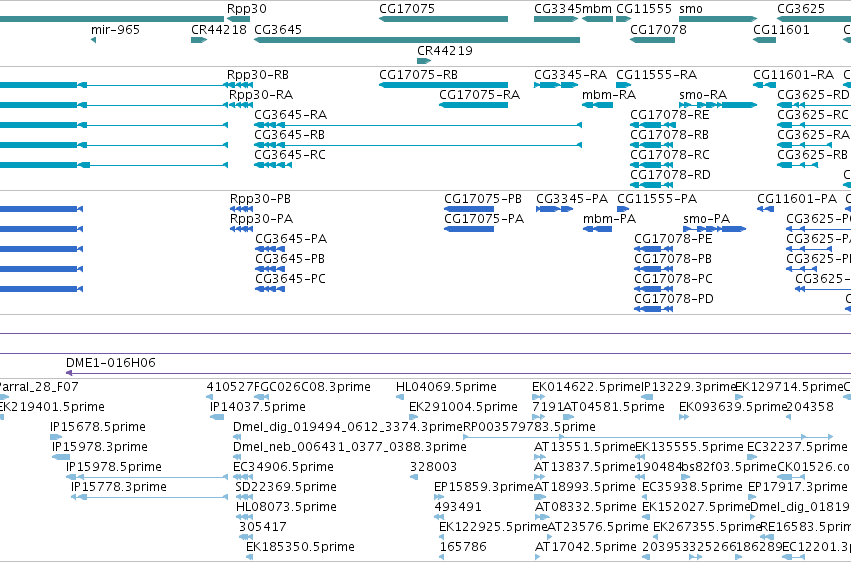
Task: Select the Dmel_neb_006431_0377_0388.3prime EST label
Action: click(350, 446)
